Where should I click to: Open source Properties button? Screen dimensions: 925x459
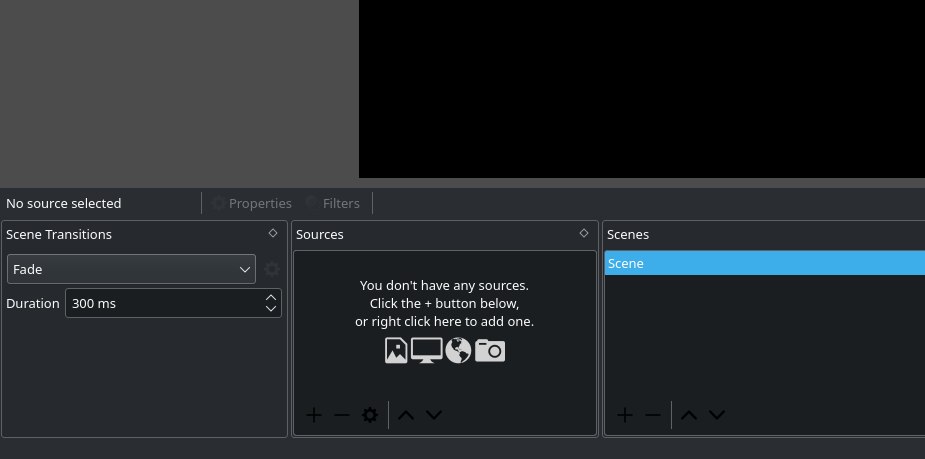tap(252, 204)
